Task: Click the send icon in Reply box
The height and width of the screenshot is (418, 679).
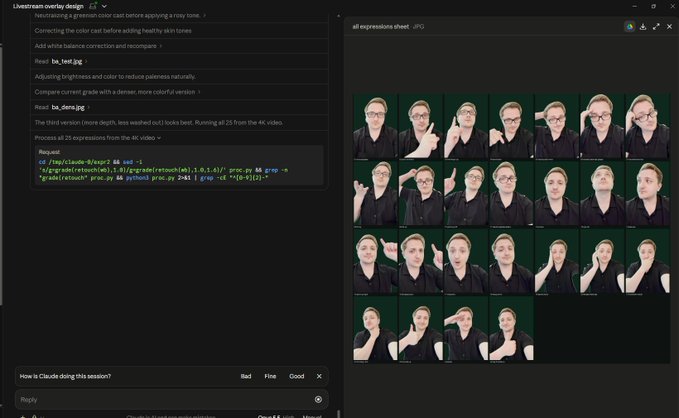Action: coord(318,399)
